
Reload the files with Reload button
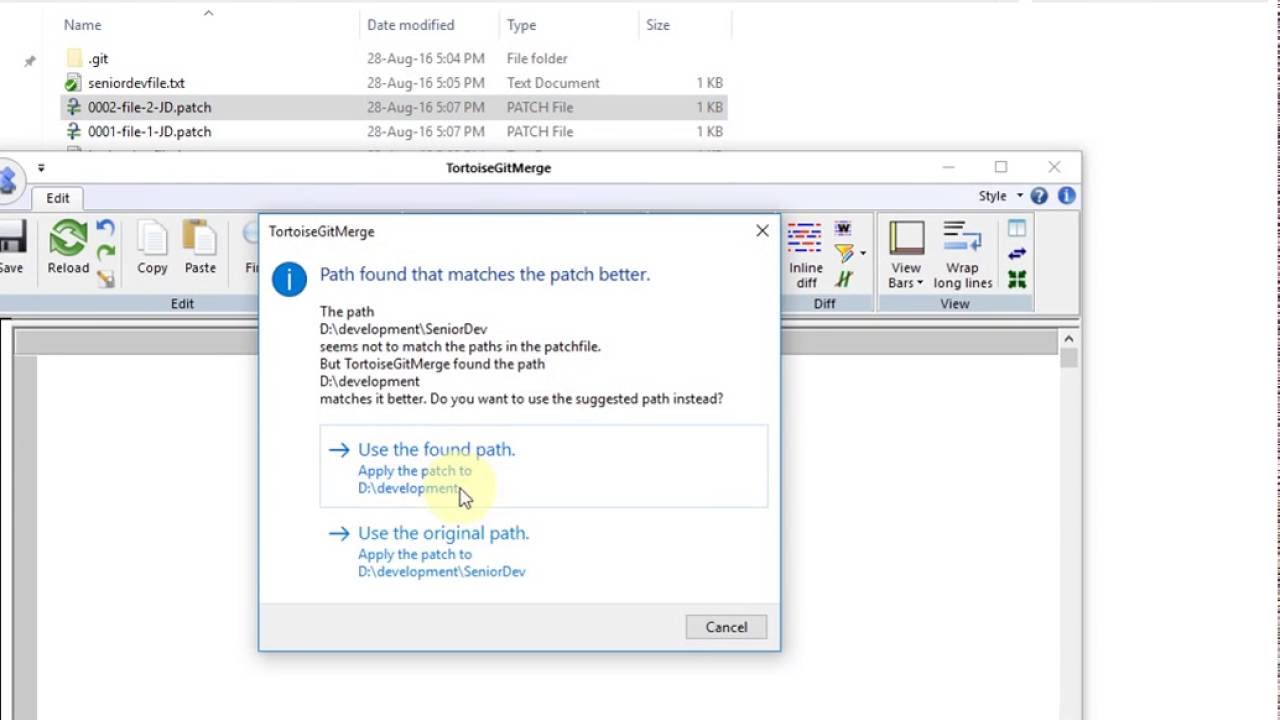(x=68, y=247)
